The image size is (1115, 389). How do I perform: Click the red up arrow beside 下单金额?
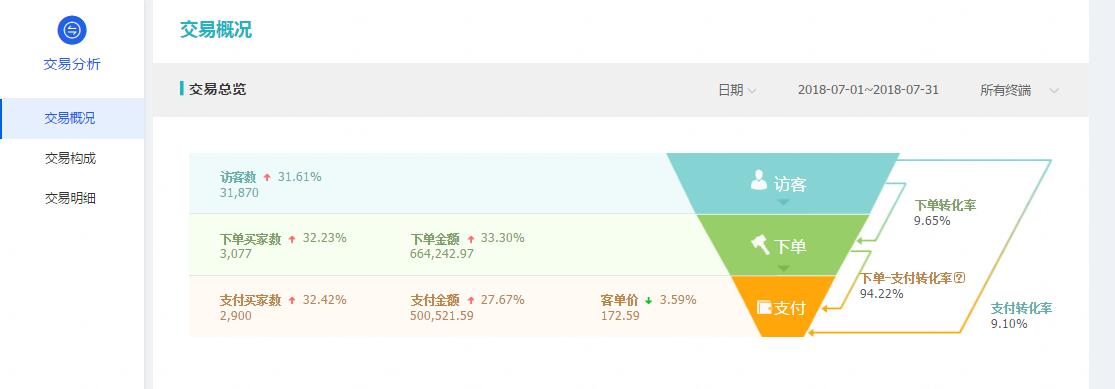pos(471,239)
